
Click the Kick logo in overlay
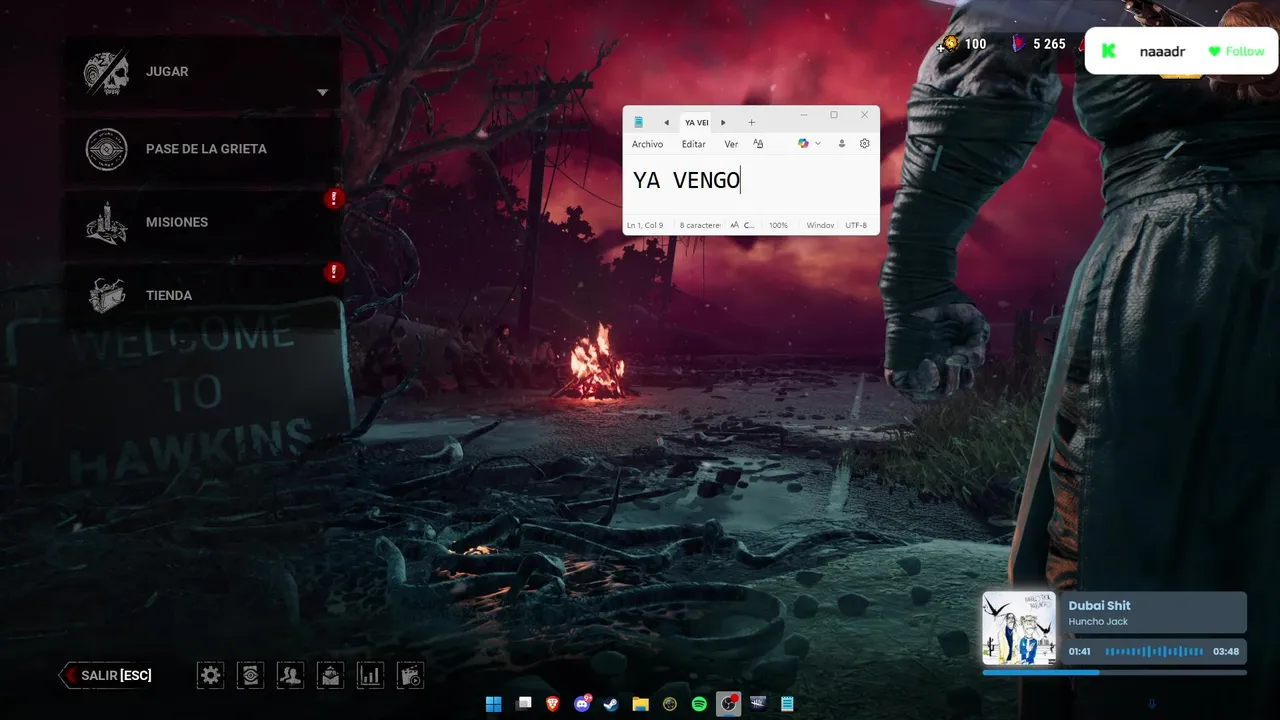coord(1108,51)
